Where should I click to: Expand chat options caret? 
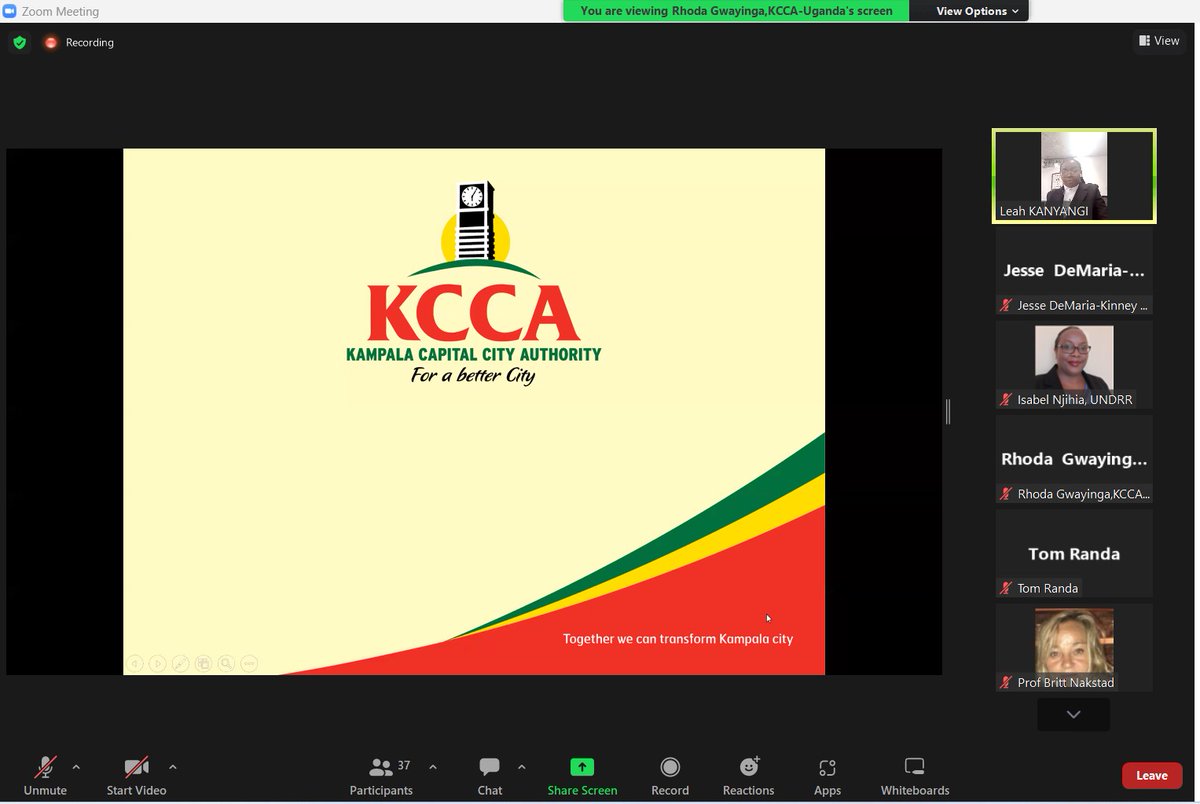click(x=521, y=767)
